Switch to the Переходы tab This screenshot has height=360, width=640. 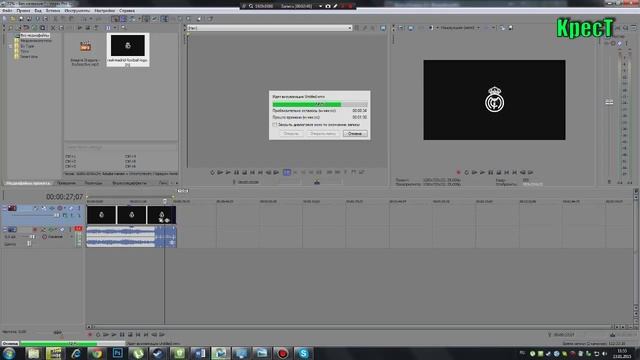[93, 183]
